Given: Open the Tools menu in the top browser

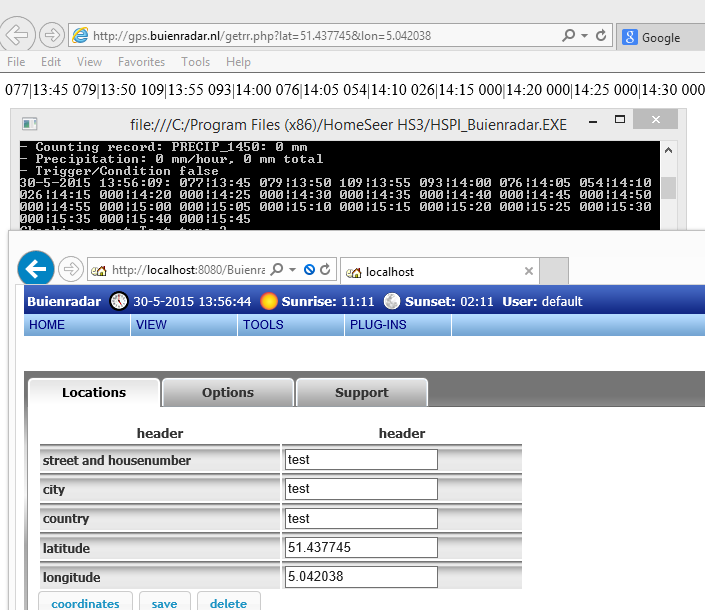Looking at the screenshot, I should point(195,62).
